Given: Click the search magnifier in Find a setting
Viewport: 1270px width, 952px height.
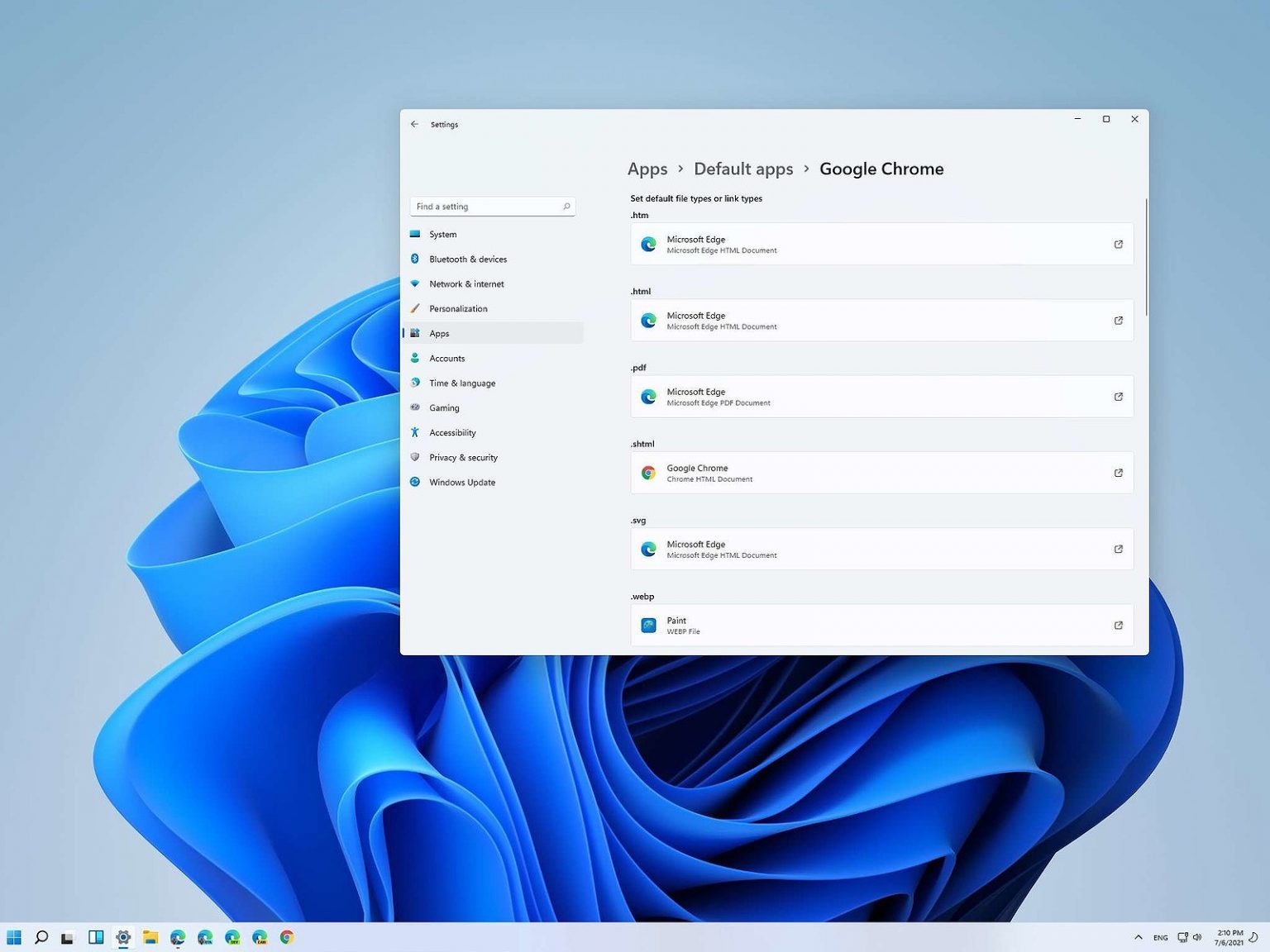Looking at the screenshot, I should 566,207.
